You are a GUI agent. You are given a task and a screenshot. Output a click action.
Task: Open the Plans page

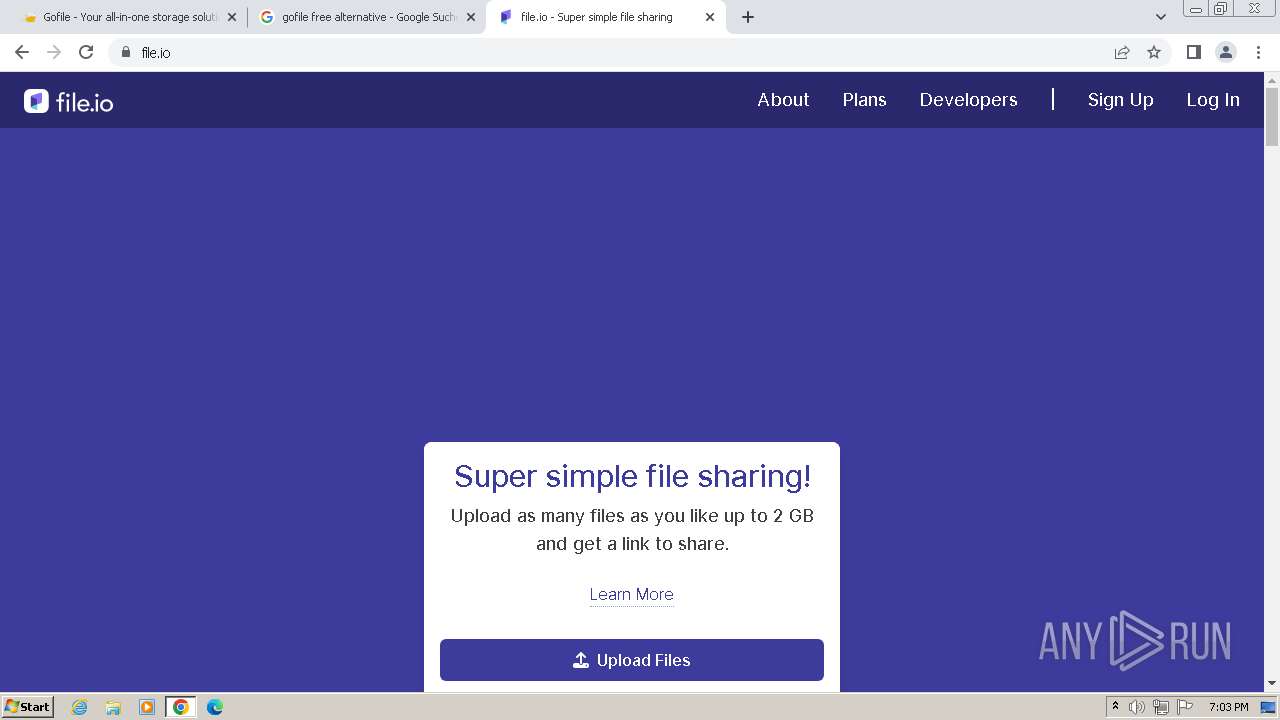coord(864,100)
